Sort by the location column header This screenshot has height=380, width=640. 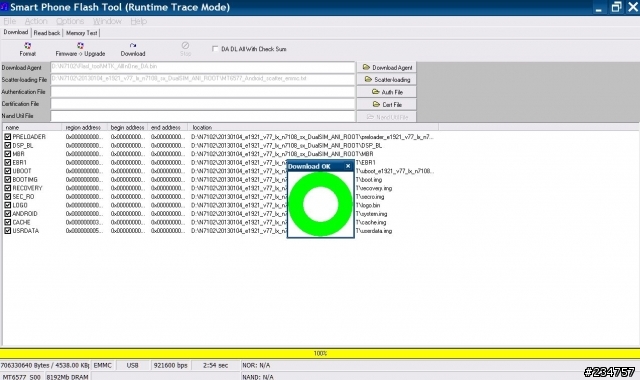pyautogui.click(x=313, y=127)
